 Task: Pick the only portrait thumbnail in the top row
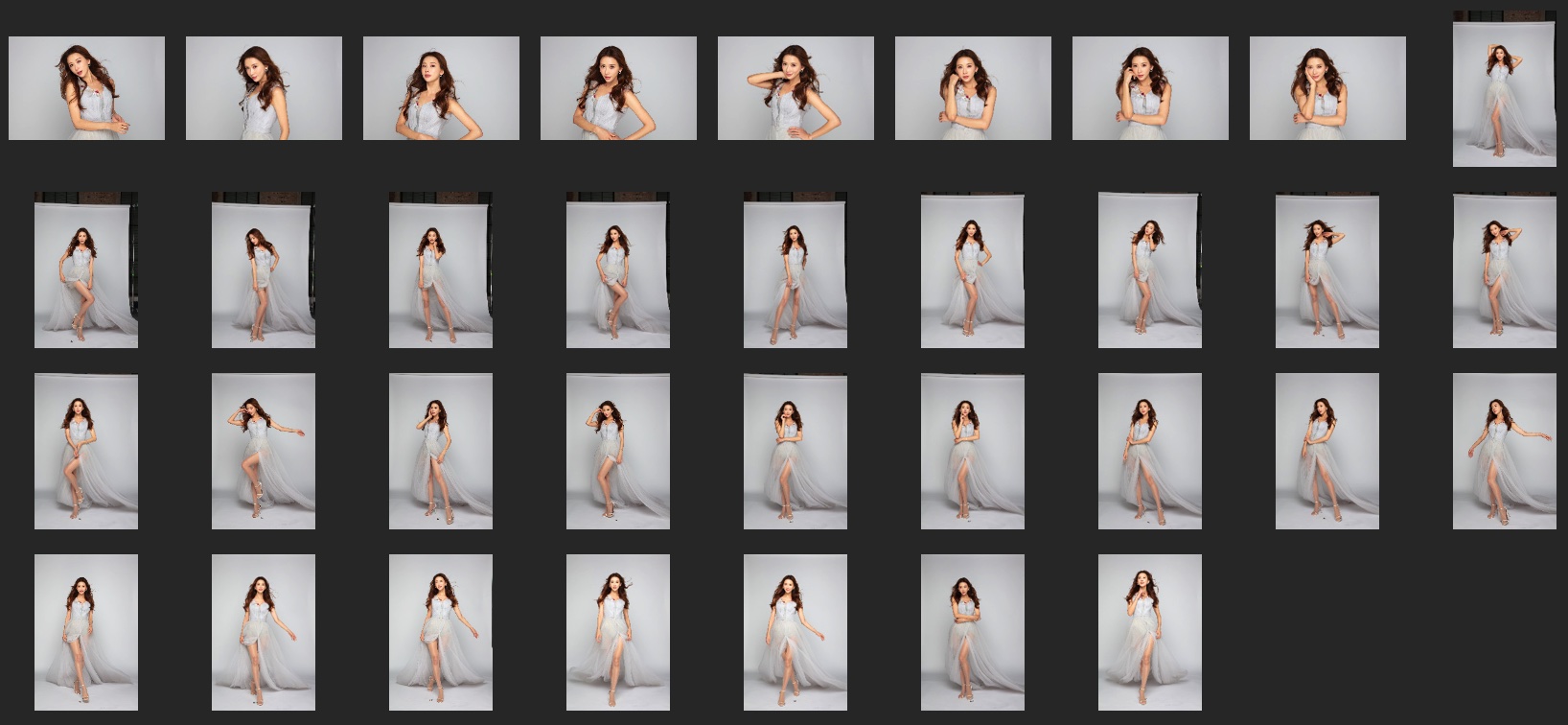(x=1504, y=89)
